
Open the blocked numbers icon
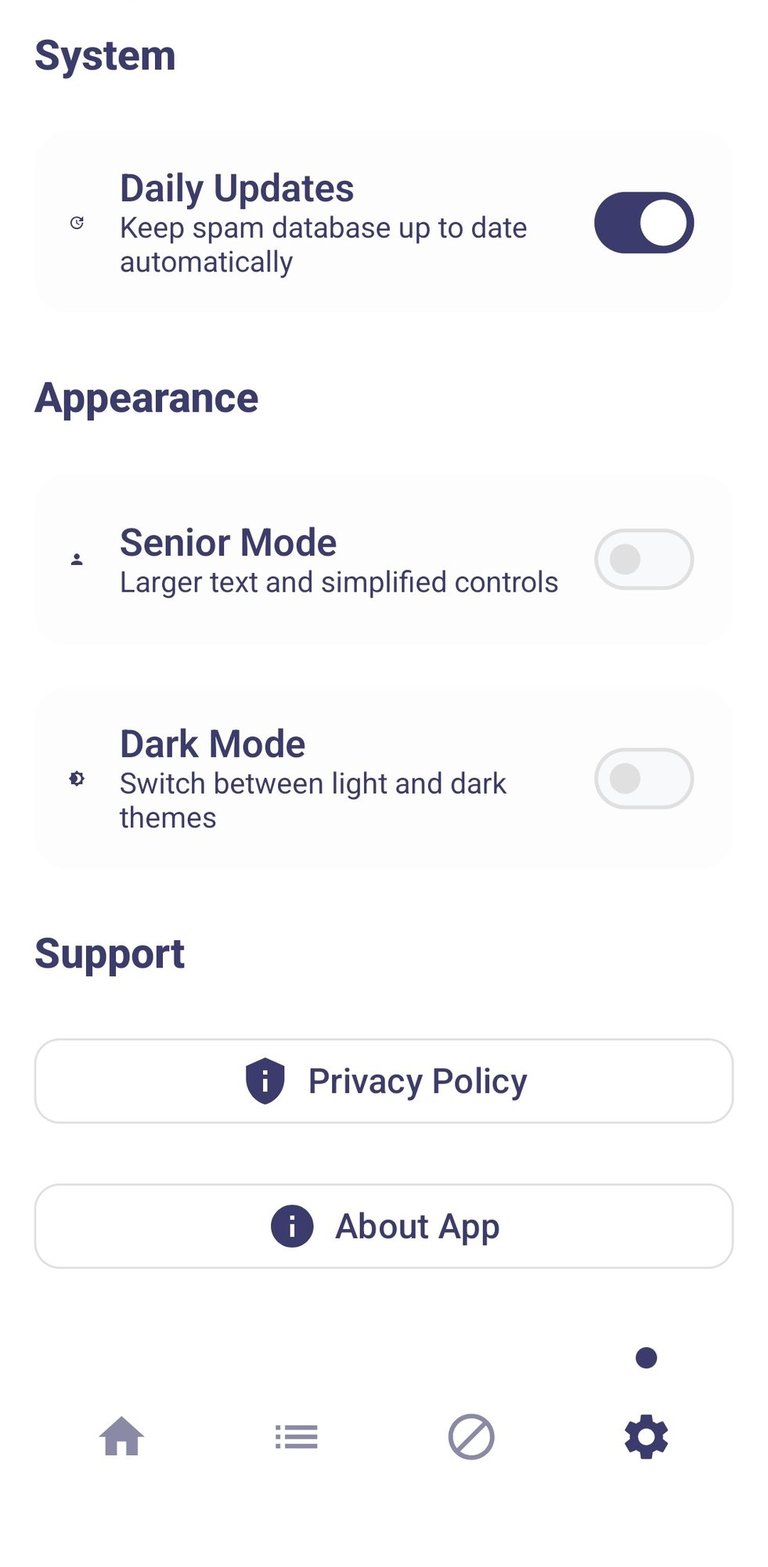click(471, 1437)
